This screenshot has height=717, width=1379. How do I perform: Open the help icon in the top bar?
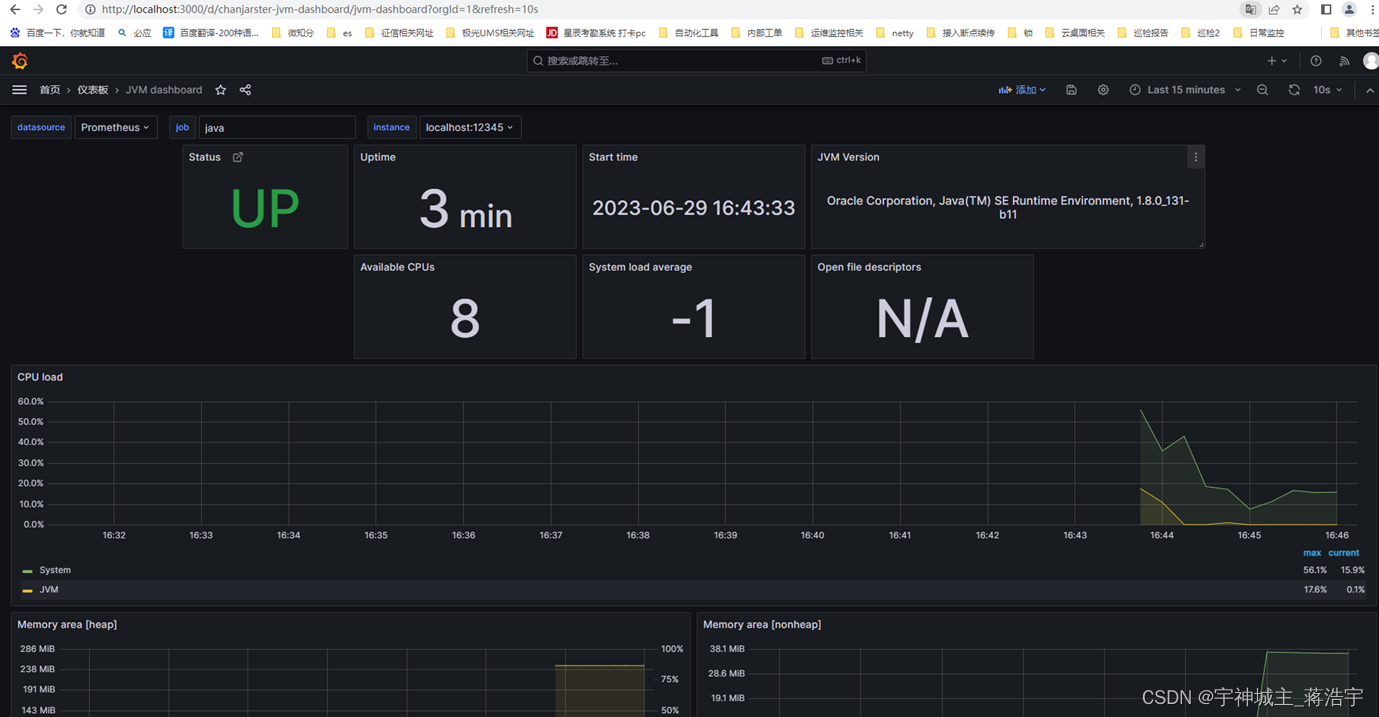(x=1315, y=60)
